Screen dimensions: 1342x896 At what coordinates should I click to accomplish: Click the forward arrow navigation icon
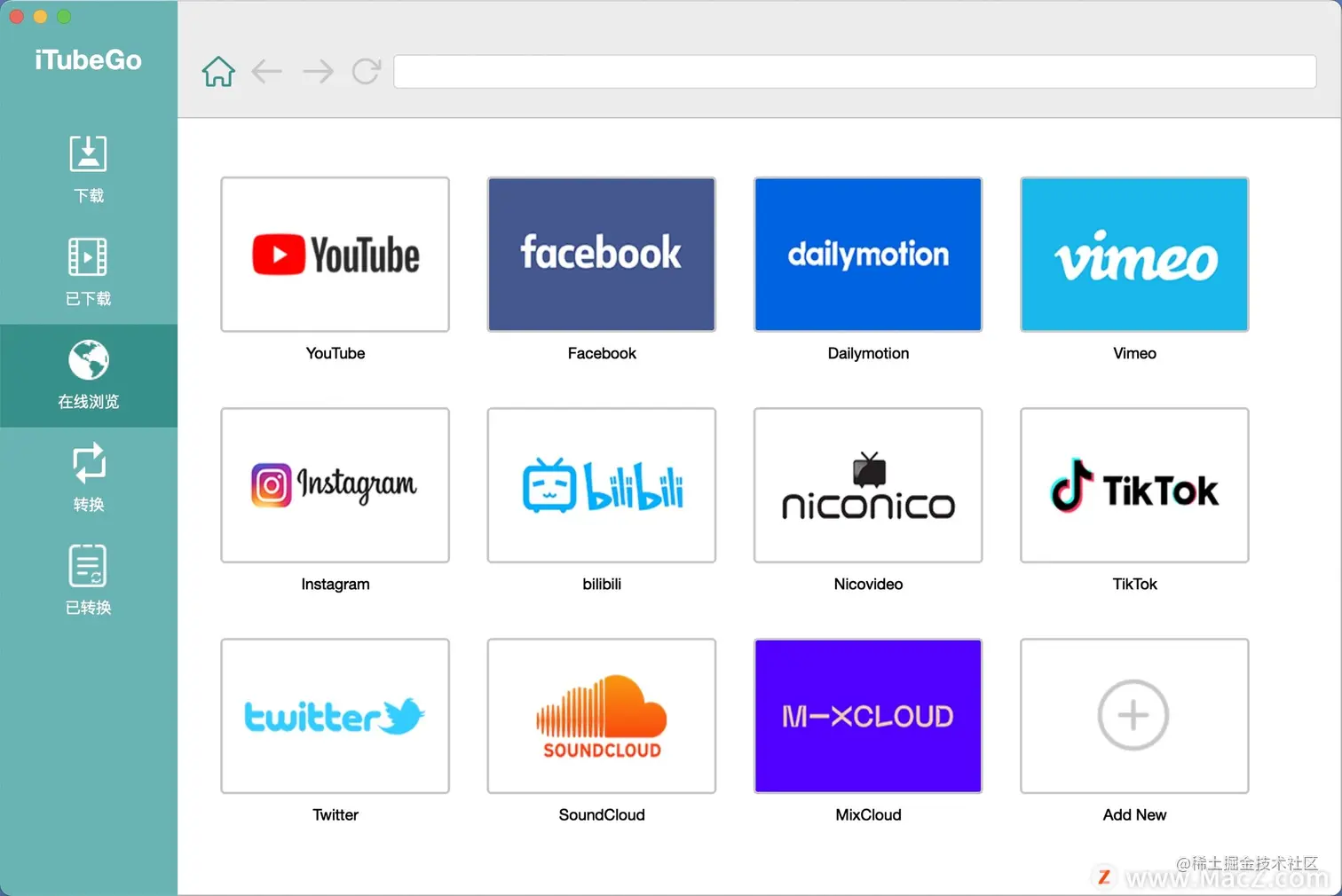point(318,71)
